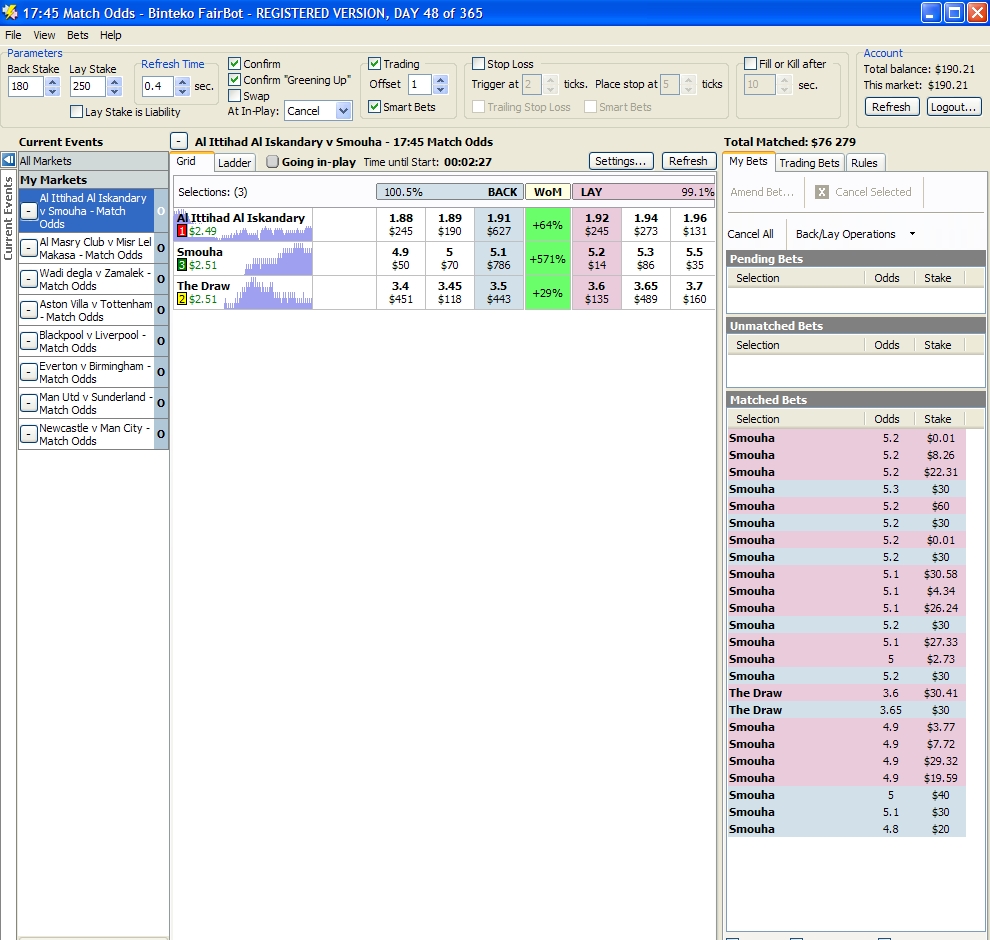
Task: Toggle the Going in-play checkbox
Action: (x=272, y=162)
